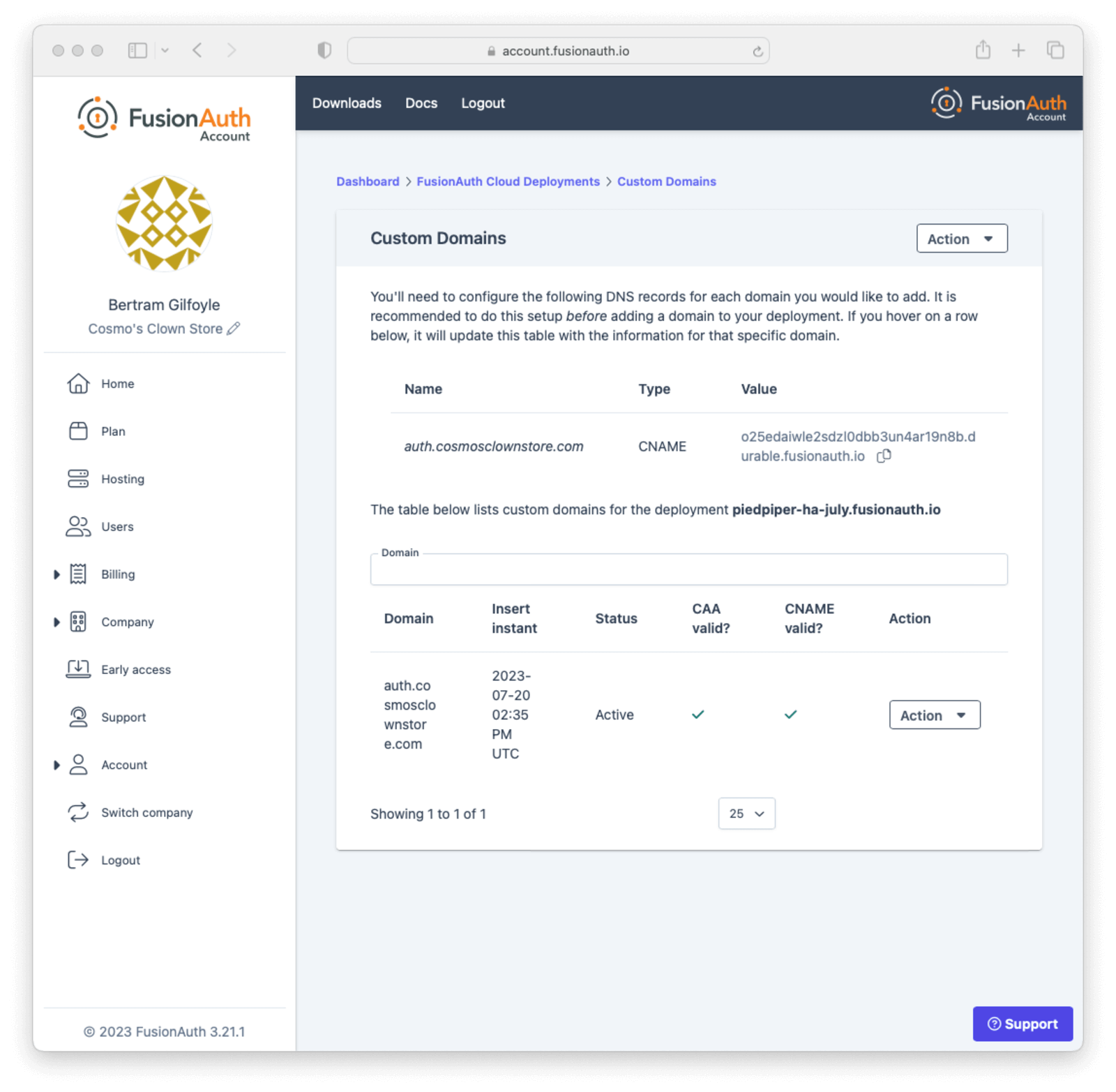Click 'Showing 1 to 1 of 1' text
The image size is (1116, 1092).
428,814
